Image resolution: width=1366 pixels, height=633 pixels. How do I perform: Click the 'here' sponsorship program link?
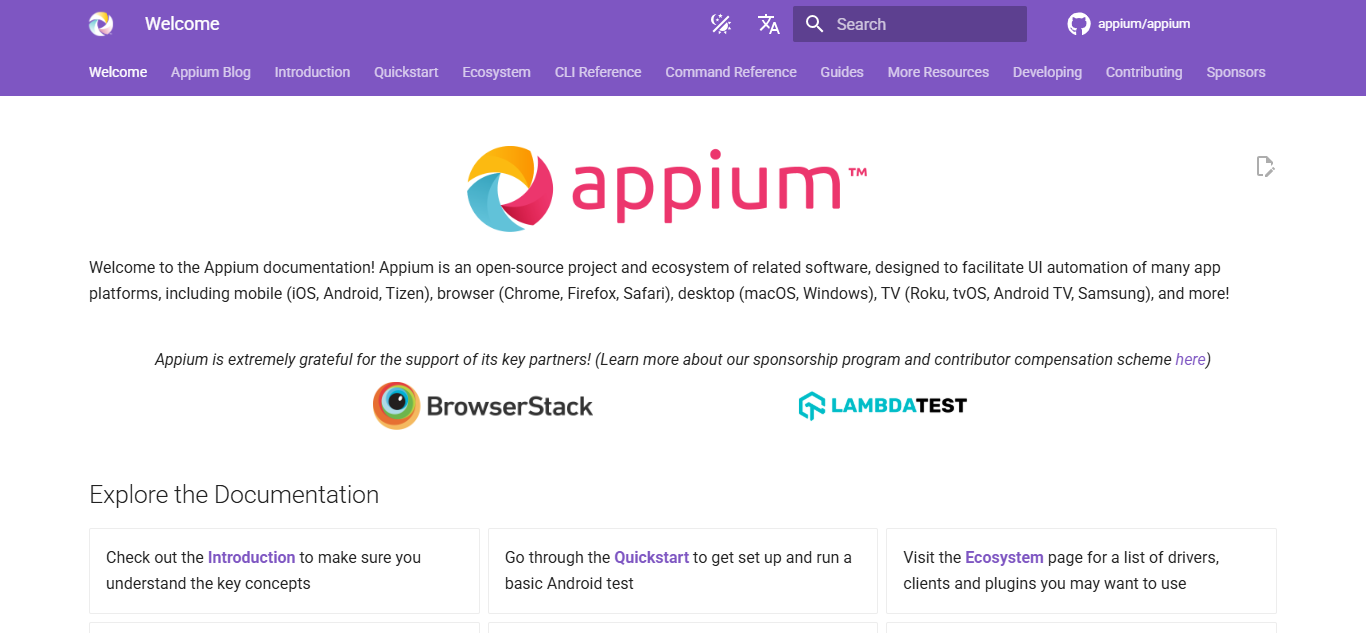[1188, 359]
